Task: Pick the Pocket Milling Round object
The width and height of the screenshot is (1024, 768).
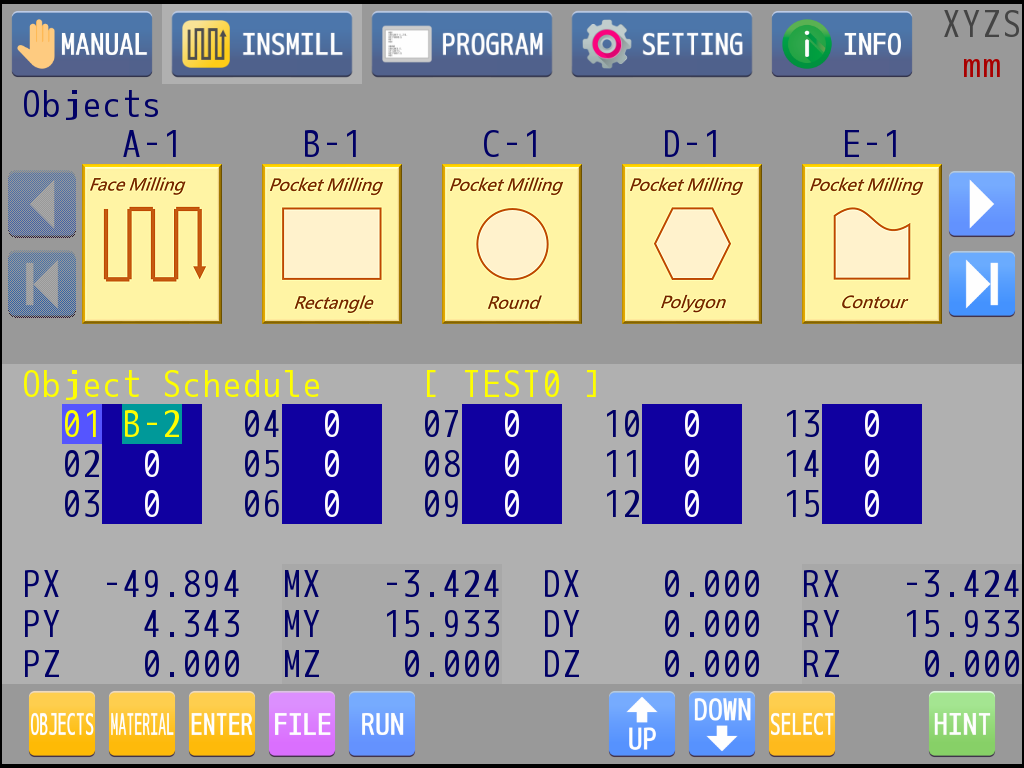Action: click(x=511, y=243)
